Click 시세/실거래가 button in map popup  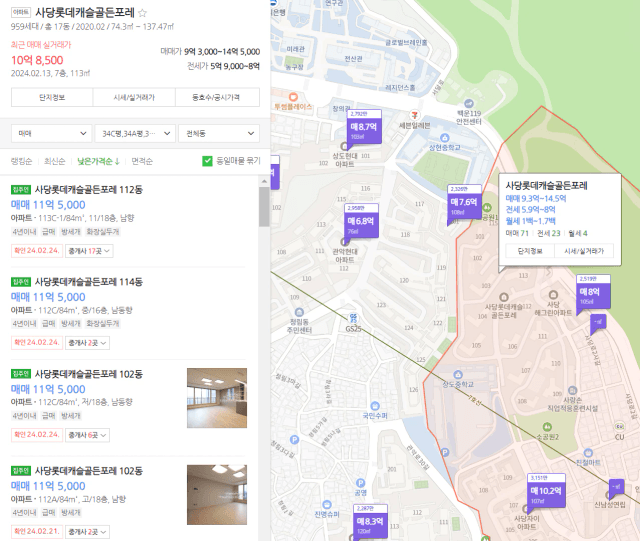tap(584, 251)
